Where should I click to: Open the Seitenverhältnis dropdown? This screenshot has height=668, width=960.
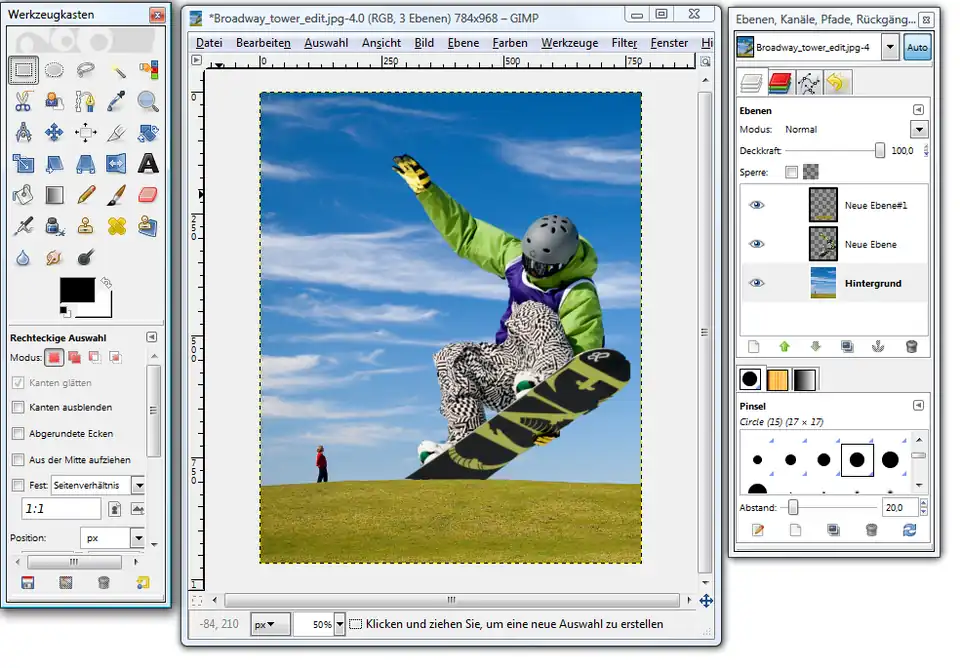(138, 485)
